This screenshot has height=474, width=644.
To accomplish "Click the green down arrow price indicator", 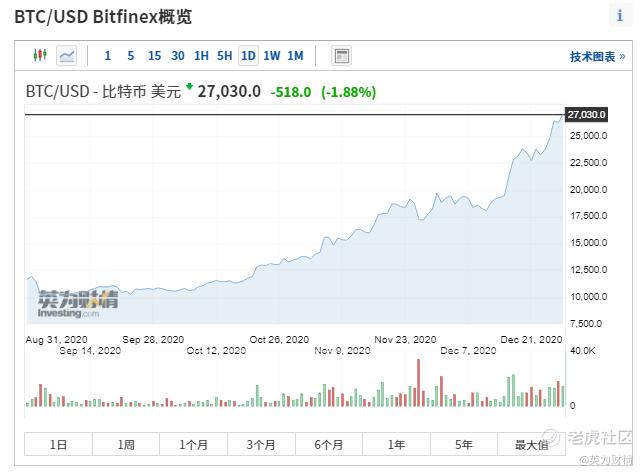I will 189,88.
